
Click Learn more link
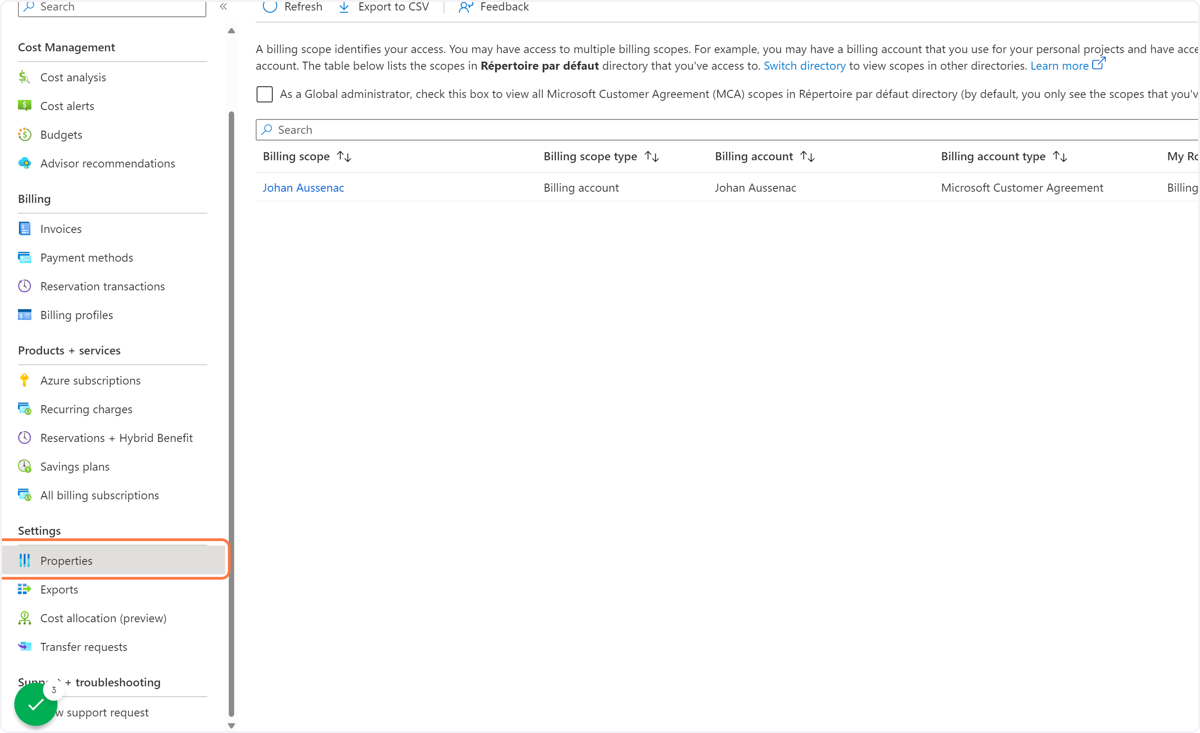pos(1059,66)
